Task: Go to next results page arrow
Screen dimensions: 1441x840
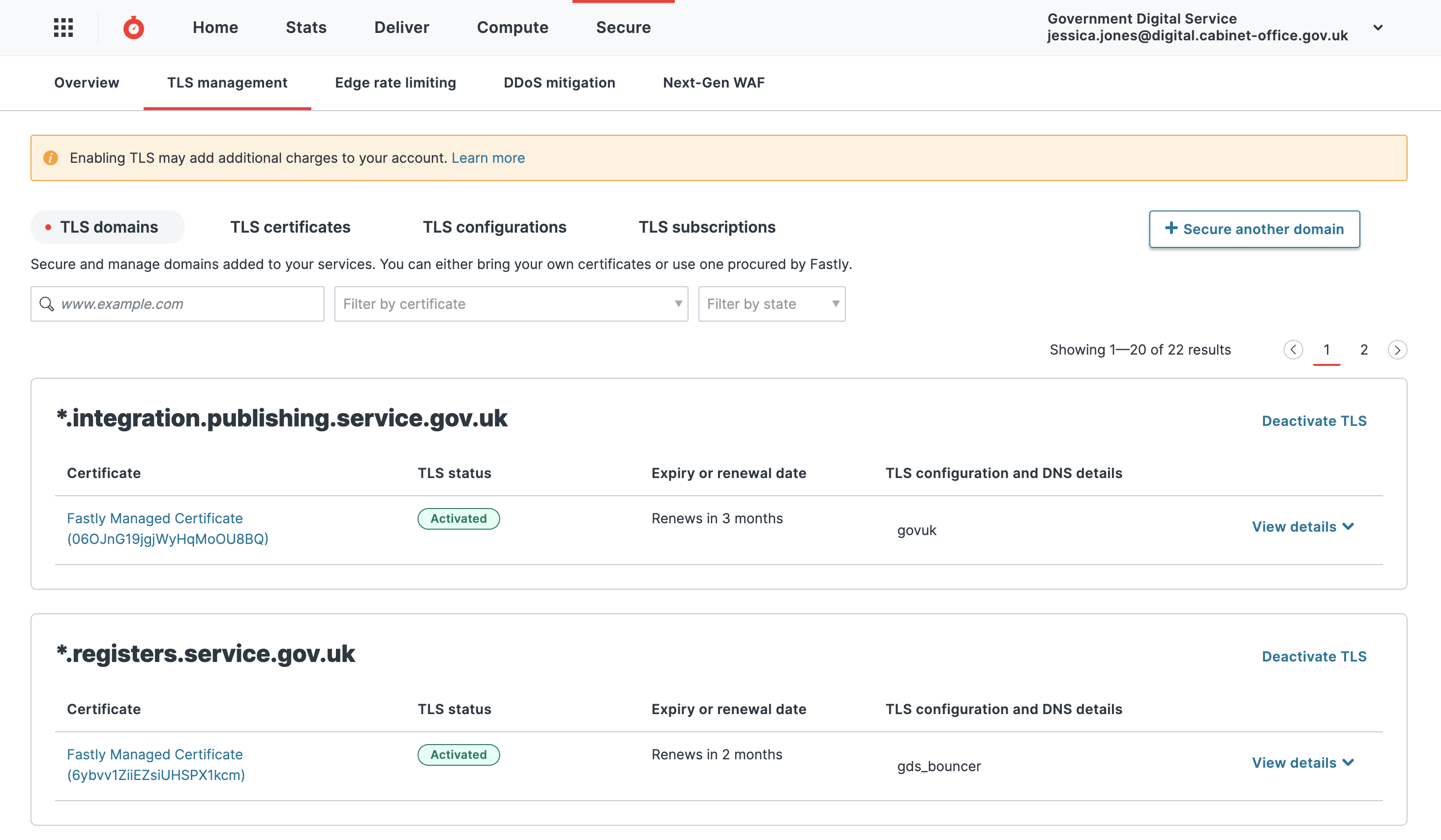Action: tap(1397, 349)
